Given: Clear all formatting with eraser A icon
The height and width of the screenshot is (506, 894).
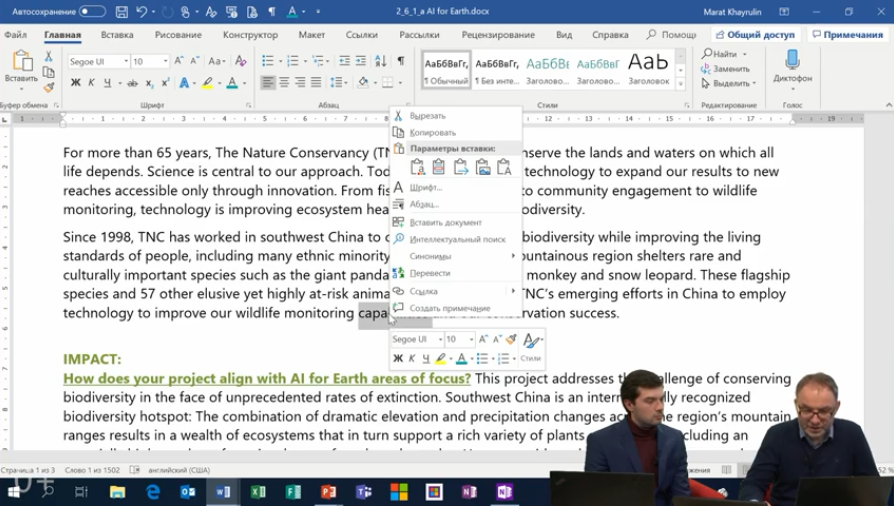Looking at the screenshot, I should tap(241, 61).
